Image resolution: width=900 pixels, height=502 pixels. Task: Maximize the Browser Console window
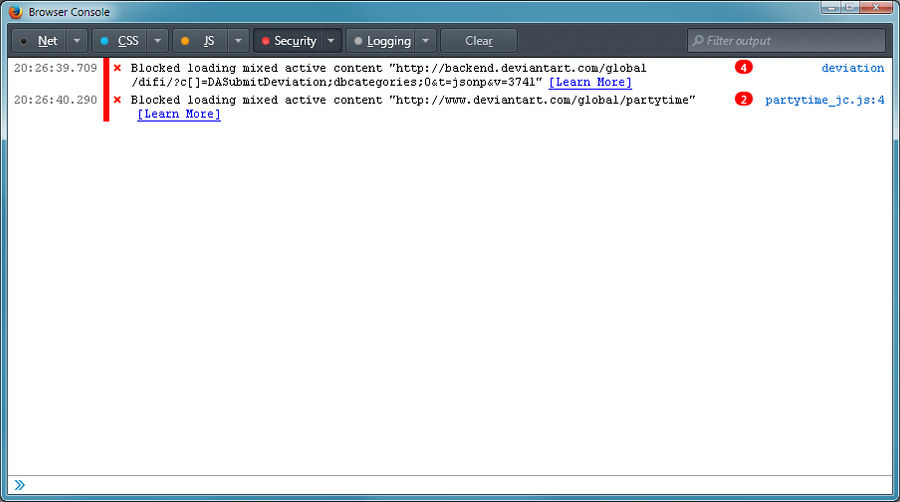[x=850, y=7]
